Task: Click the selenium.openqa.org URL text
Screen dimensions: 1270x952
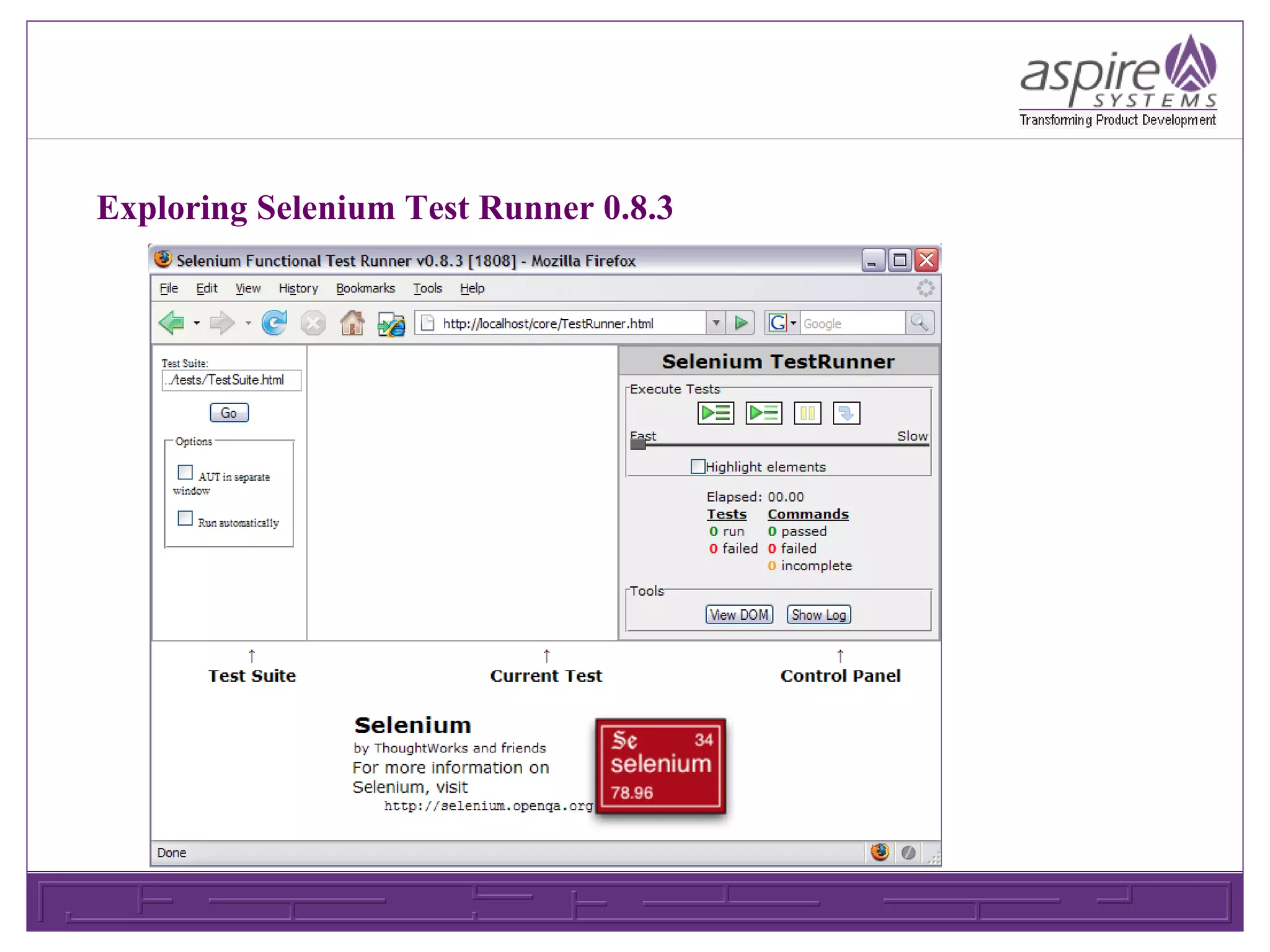Action: coord(489,806)
